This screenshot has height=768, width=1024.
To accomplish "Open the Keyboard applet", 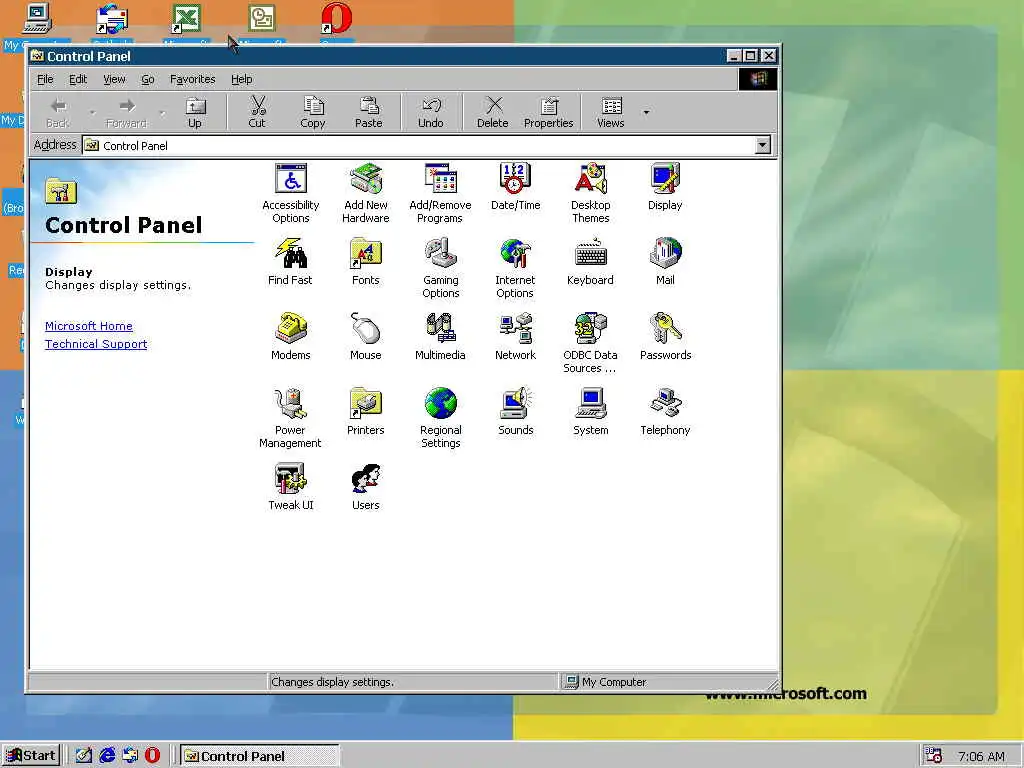I will click(x=590, y=262).
